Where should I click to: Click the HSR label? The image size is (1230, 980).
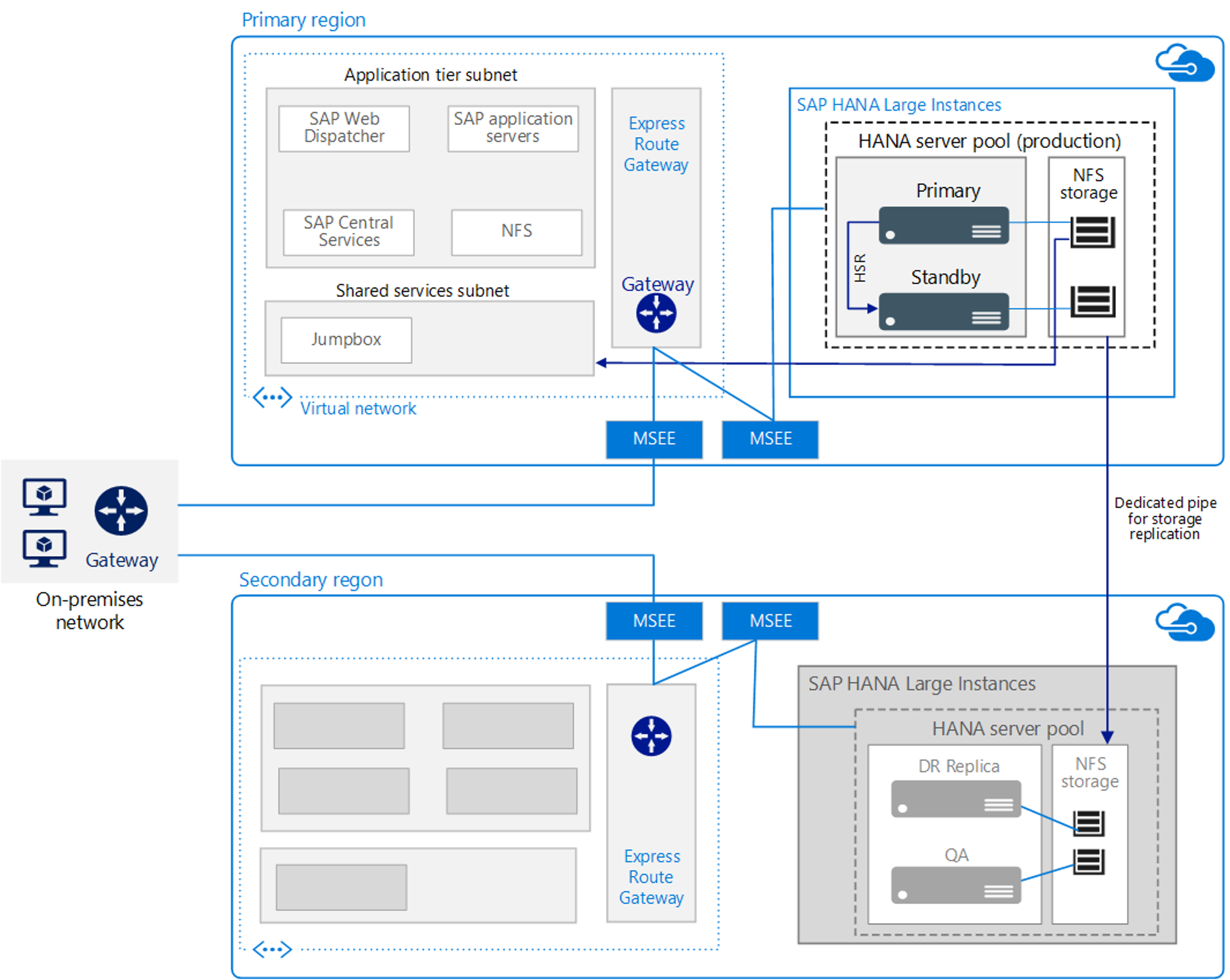pos(860,268)
